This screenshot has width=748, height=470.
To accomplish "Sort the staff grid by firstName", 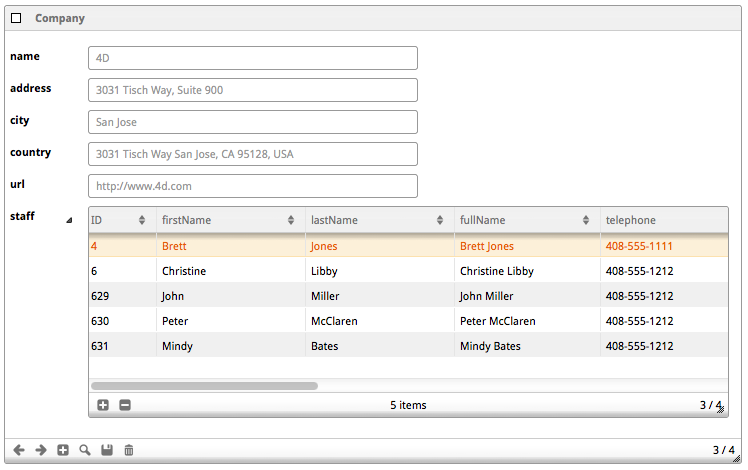I will coord(230,220).
